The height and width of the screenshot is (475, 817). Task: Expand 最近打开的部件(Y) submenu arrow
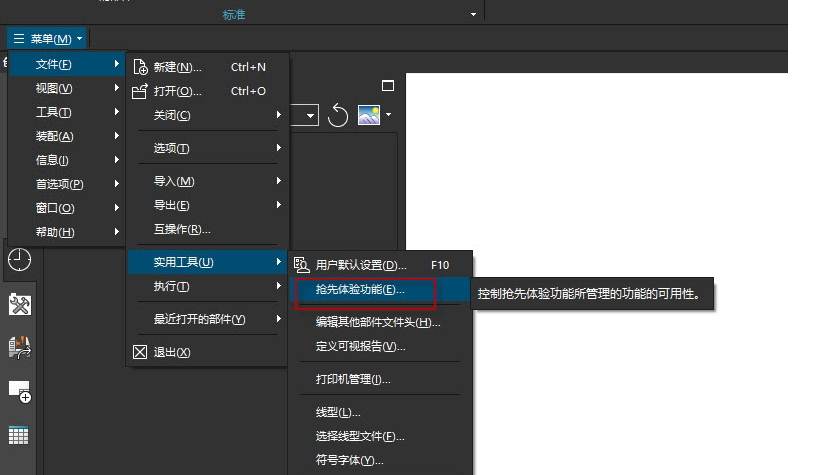[x=279, y=319]
